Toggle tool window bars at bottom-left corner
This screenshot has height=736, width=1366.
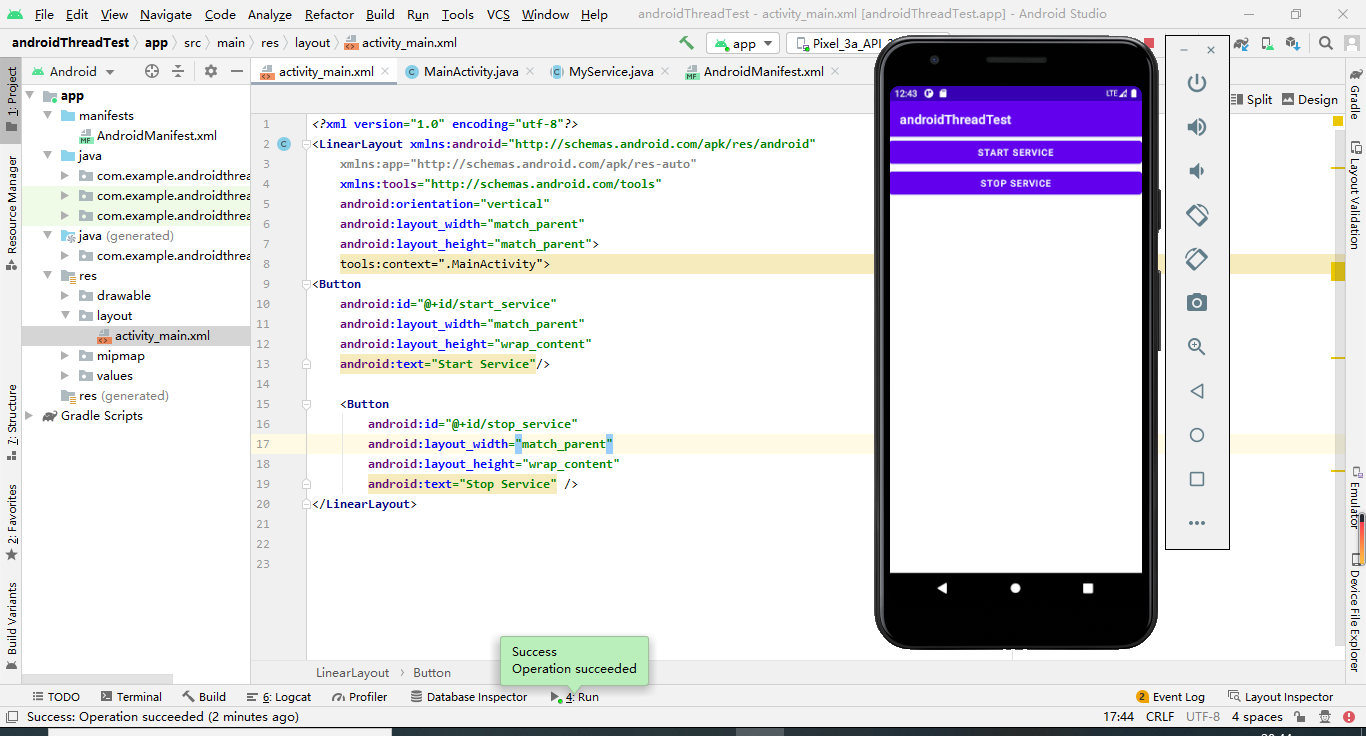pos(11,717)
